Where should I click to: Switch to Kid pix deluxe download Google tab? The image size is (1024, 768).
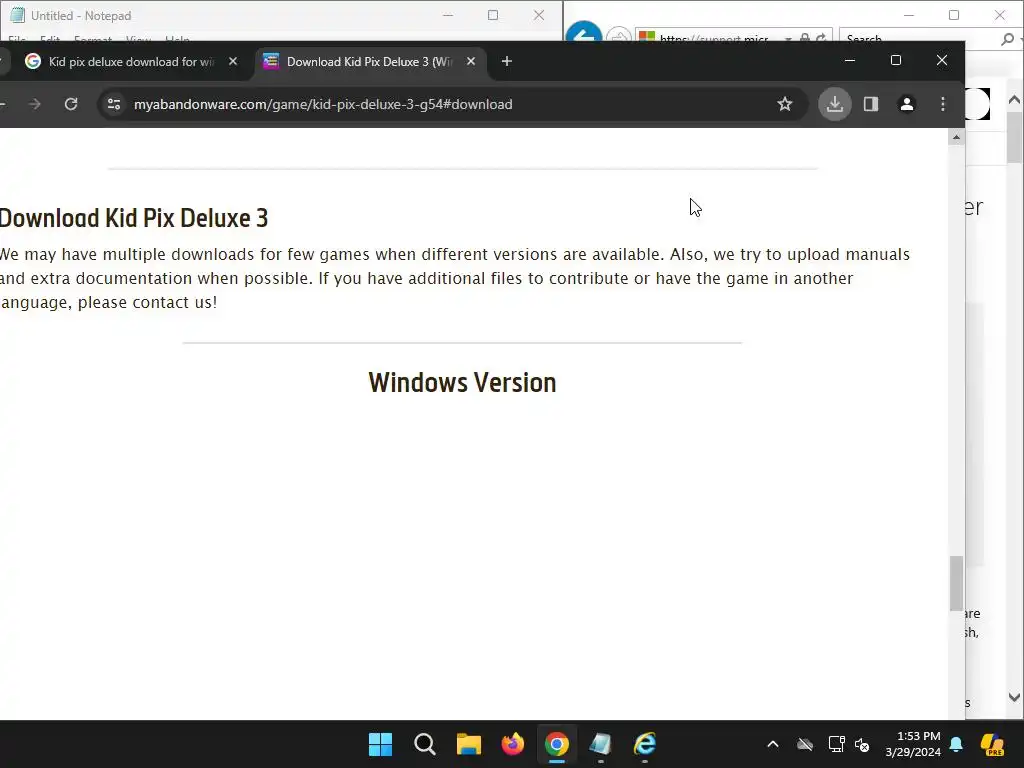point(131,61)
